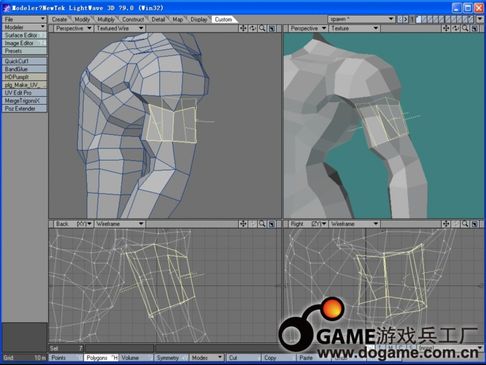Viewport: 486px width, 365px height.
Task: Click the Cut button in bottom bar
Action: click(243, 358)
